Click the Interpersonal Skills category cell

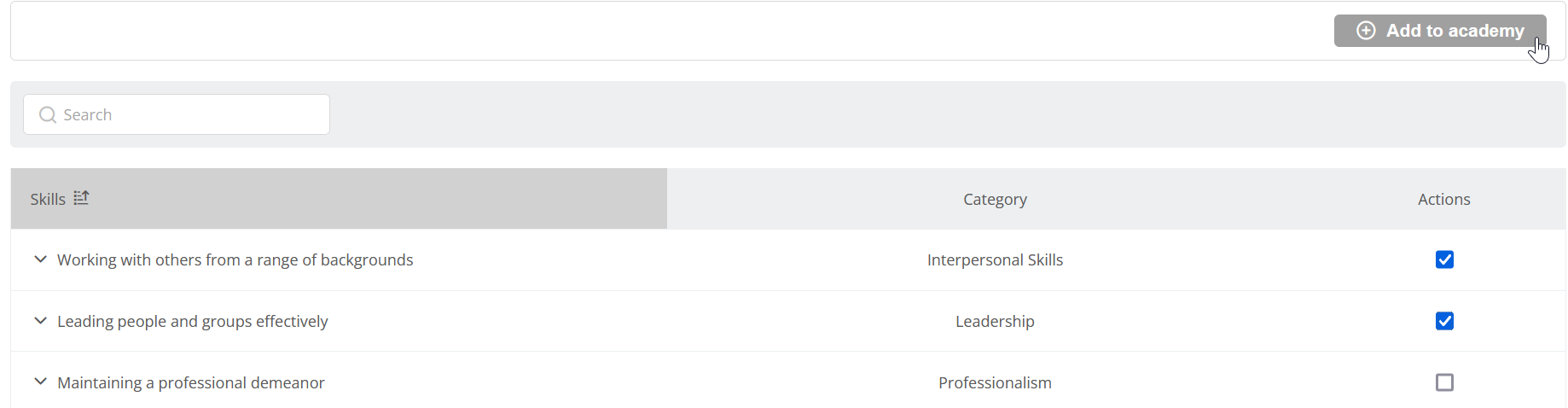tap(995, 259)
